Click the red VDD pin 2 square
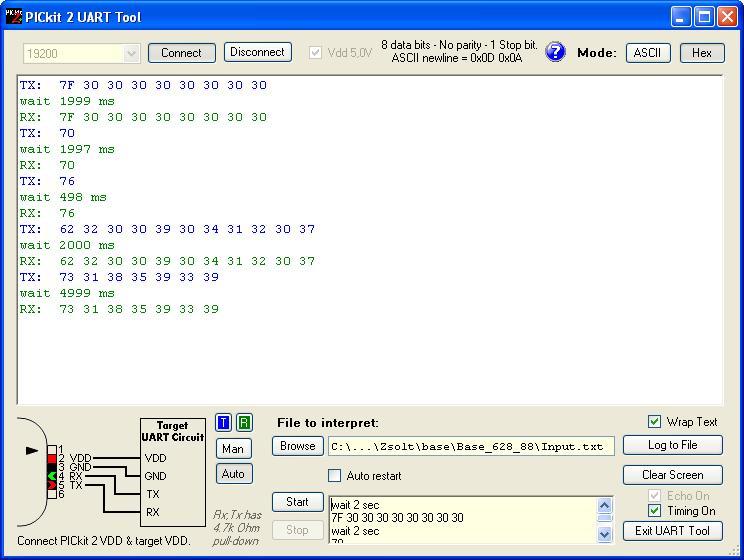This screenshot has width=744, height=560. 52,458
